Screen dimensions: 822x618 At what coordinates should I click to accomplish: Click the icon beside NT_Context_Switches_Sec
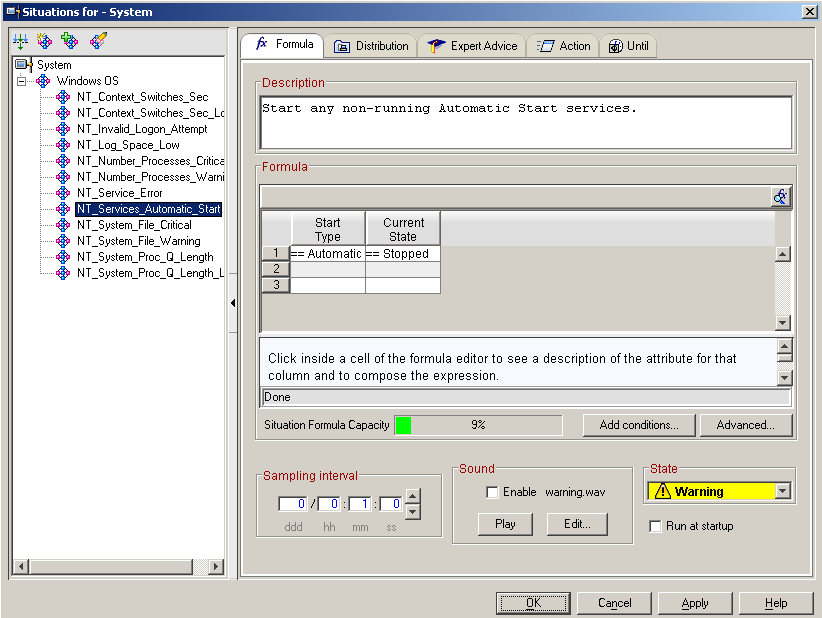click(63, 97)
